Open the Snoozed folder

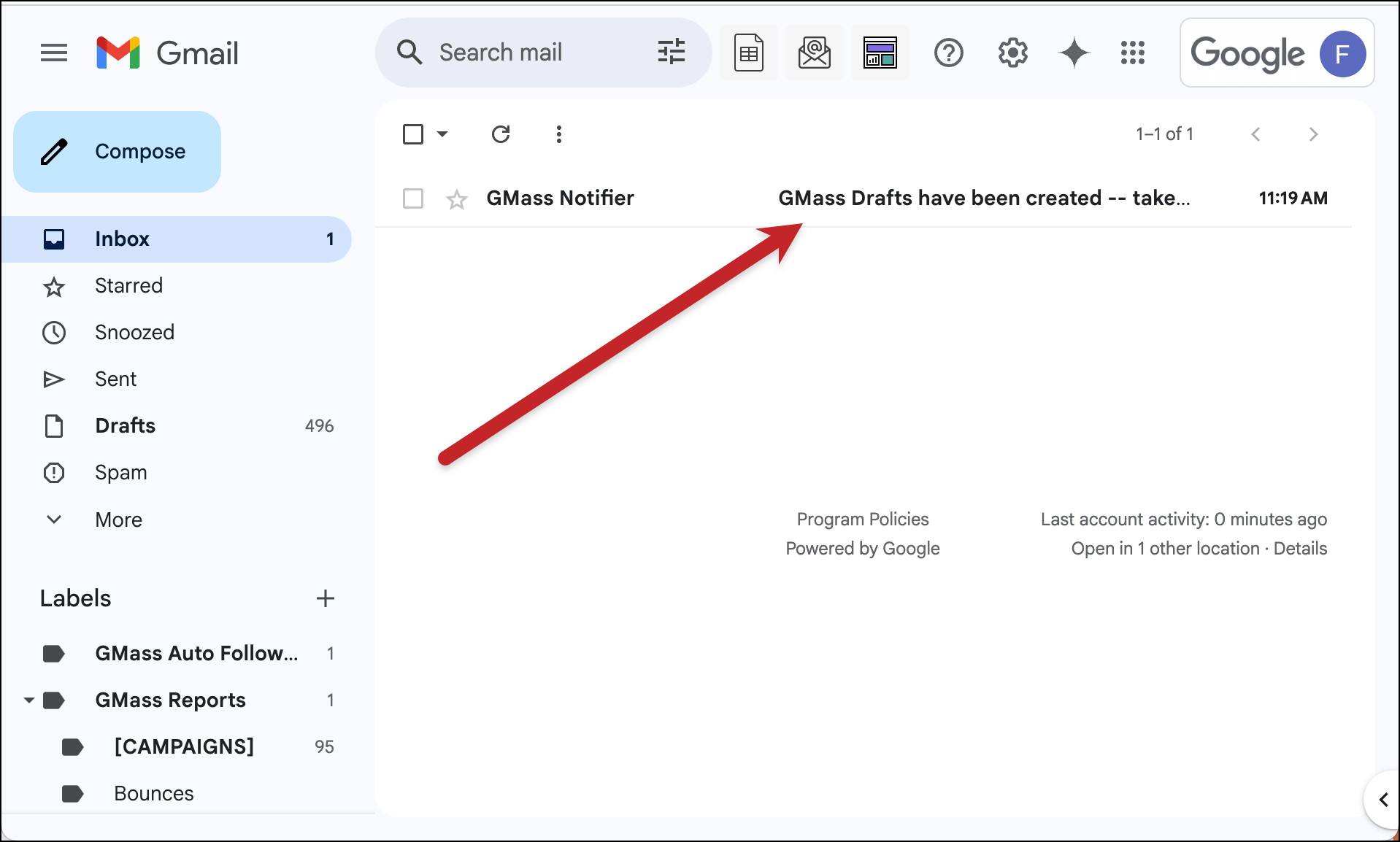(177, 333)
